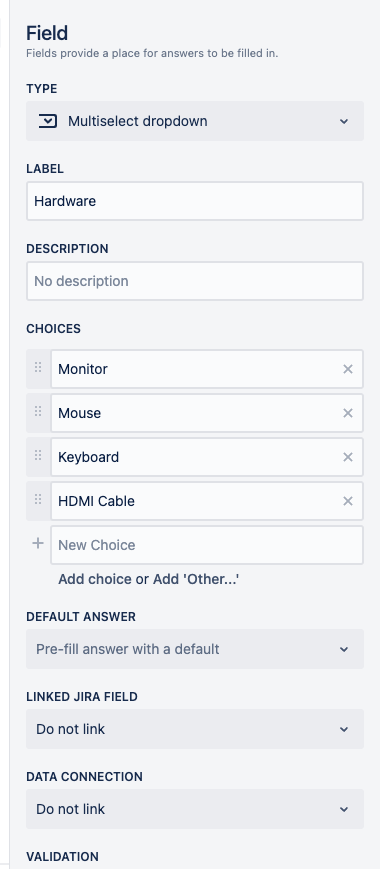
Task: Delete the Mouse choice using its X
Action: 348,413
